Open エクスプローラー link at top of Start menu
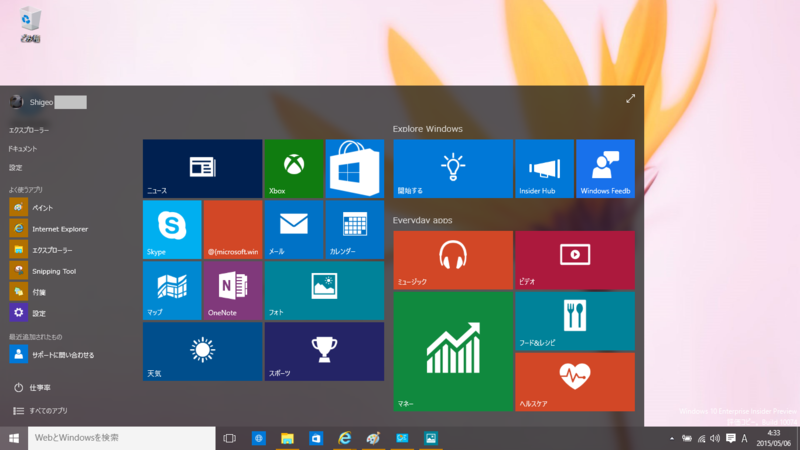The width and height of the screenshot is (800, 450). coord(29,130)
